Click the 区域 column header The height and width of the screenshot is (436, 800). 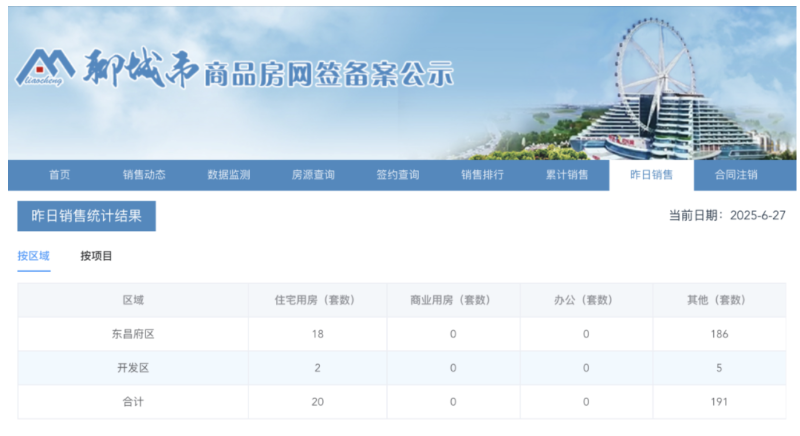pyautogui.click(x=133, y=300)
